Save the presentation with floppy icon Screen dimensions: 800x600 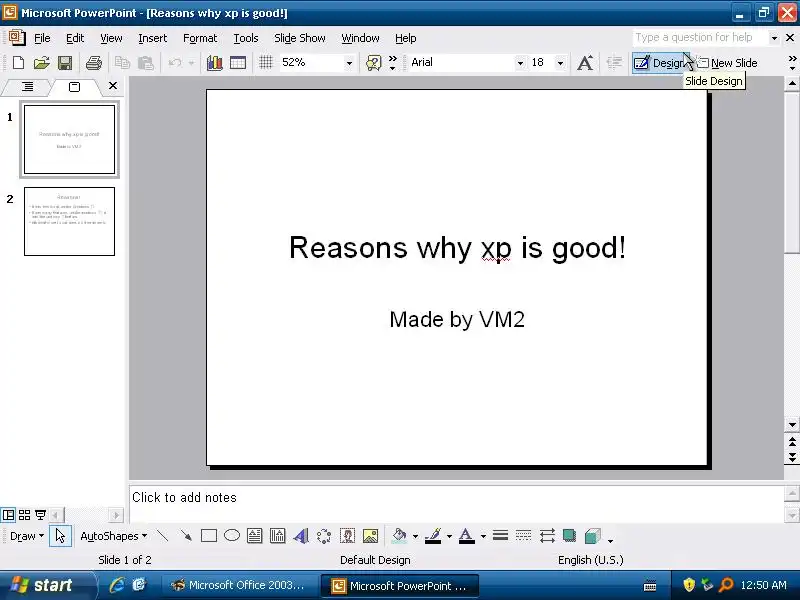click(x=65, y=63)
